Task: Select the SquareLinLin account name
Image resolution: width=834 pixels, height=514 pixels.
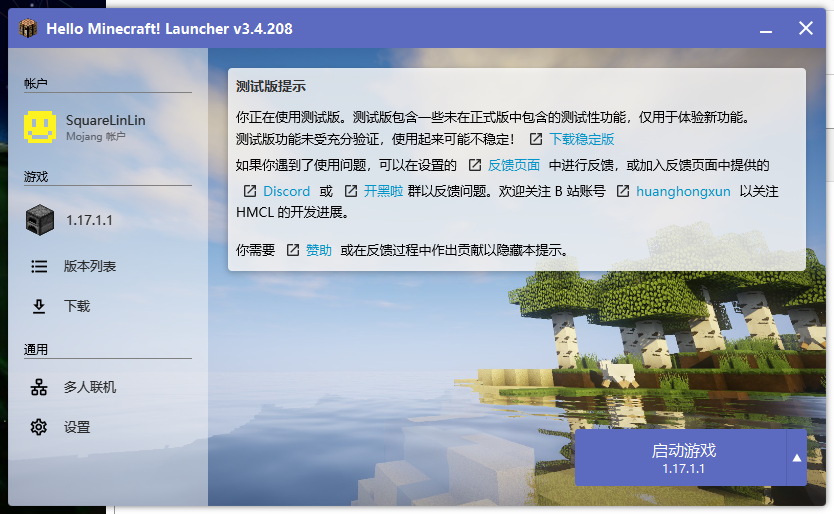Action: point(106,120)
